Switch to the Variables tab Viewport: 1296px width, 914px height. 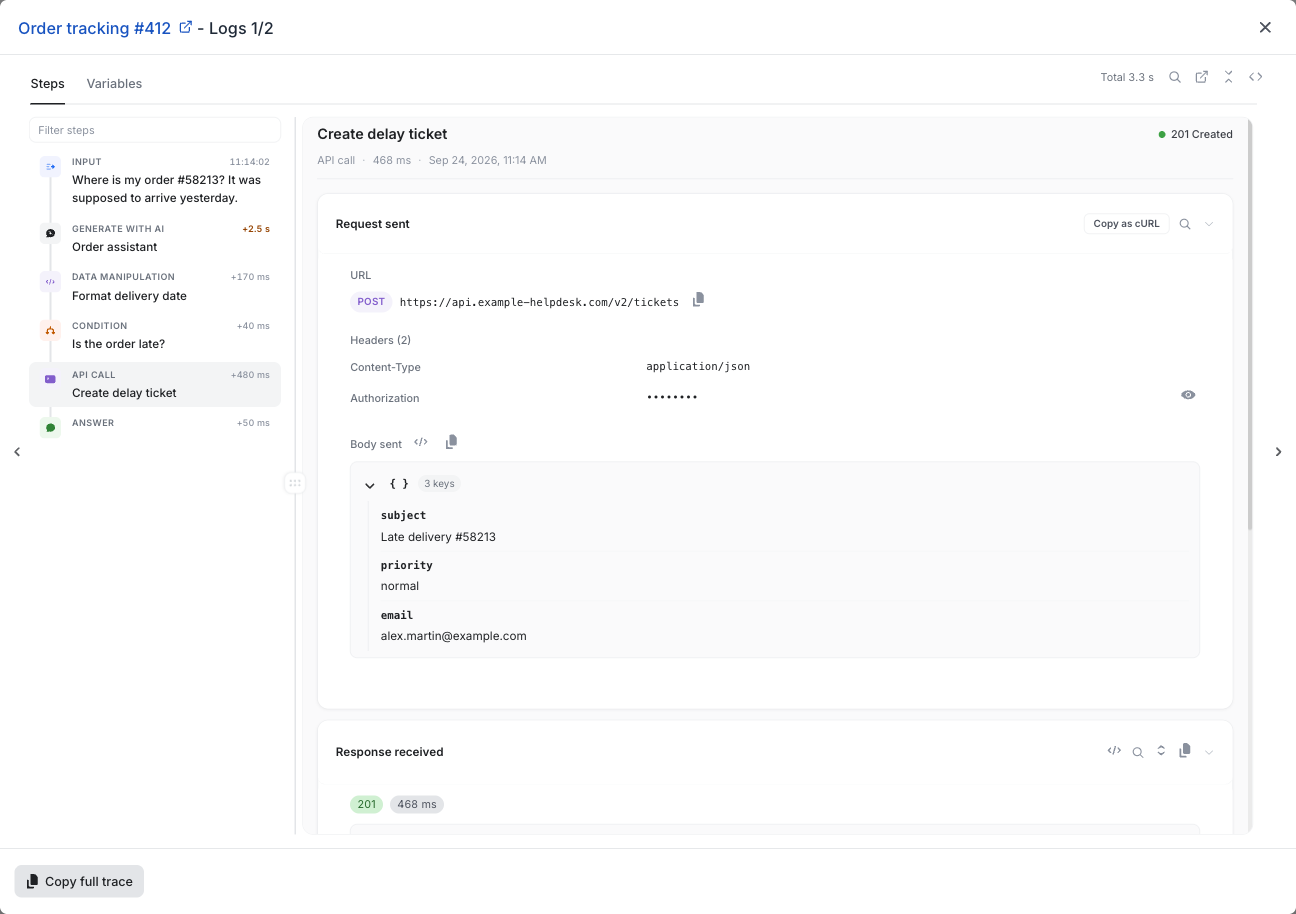(x=114, y=84)
